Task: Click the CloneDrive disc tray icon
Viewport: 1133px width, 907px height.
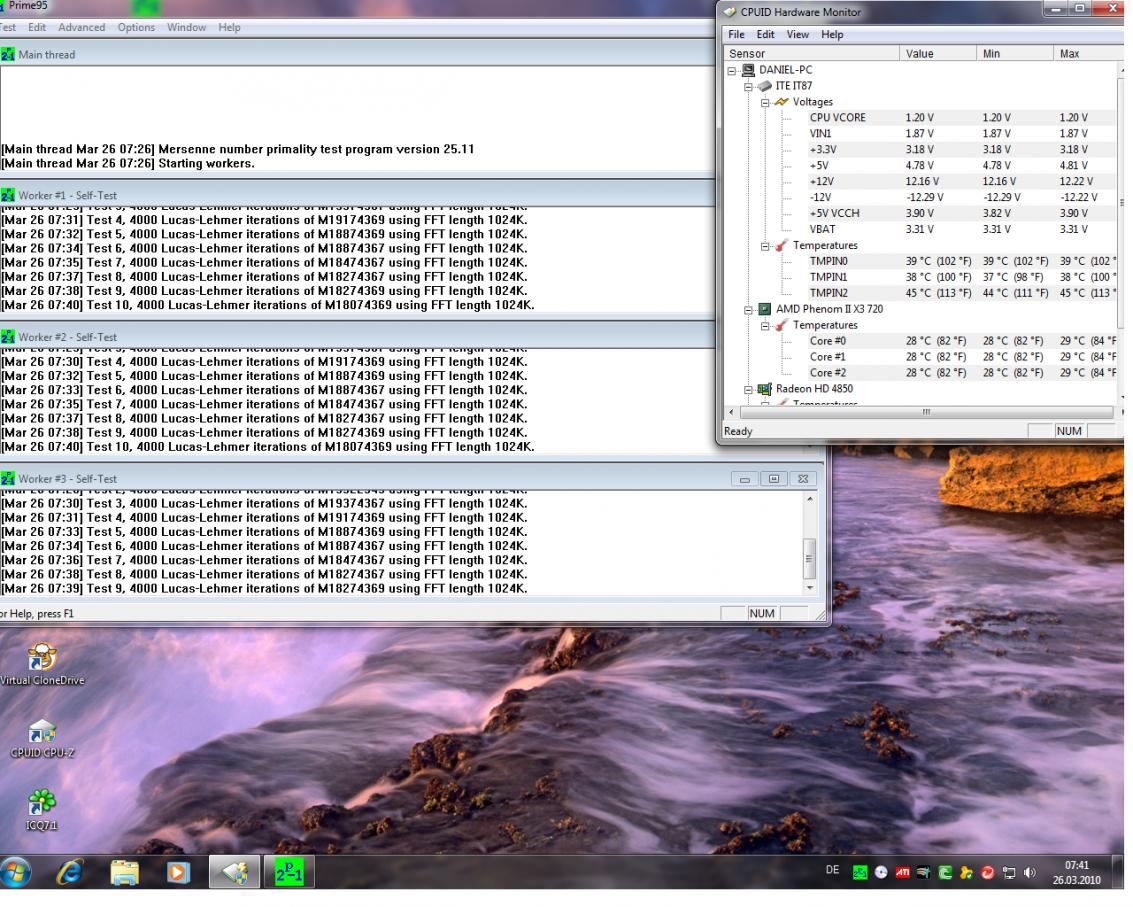Action: [x=881, y=872]
